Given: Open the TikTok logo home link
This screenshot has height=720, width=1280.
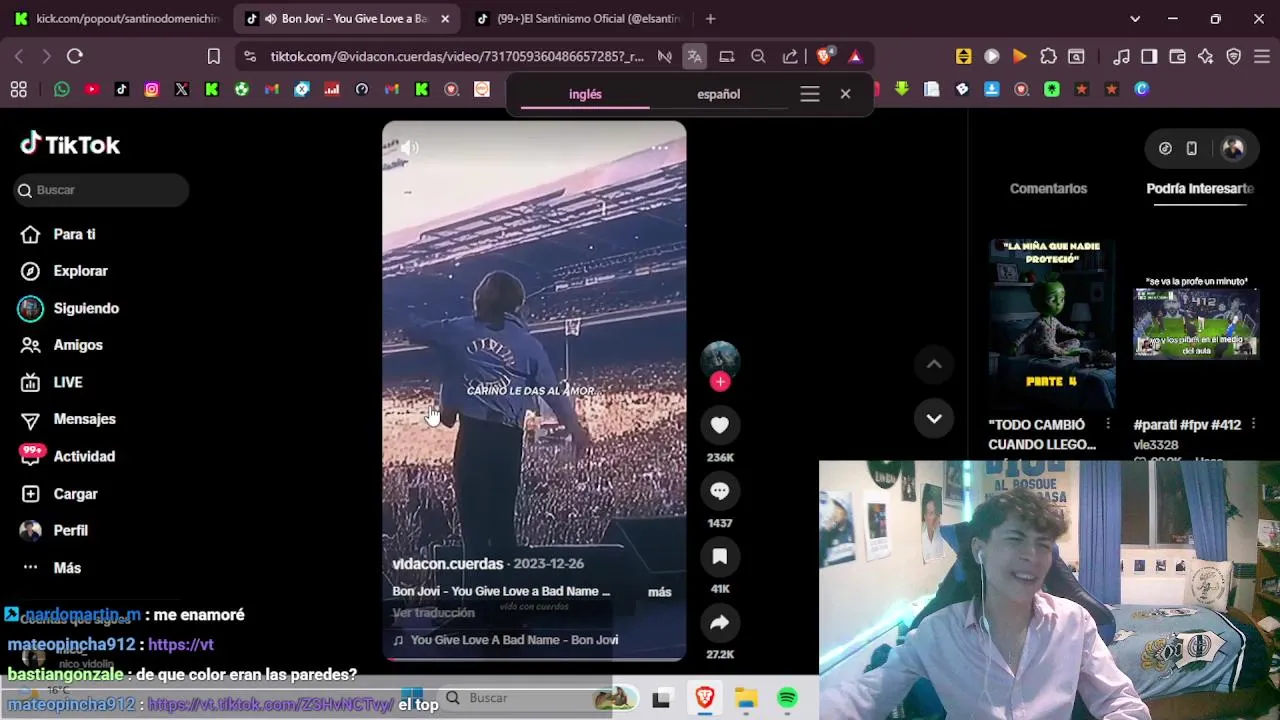Looking at the screenshot, I should coord(70,145).
